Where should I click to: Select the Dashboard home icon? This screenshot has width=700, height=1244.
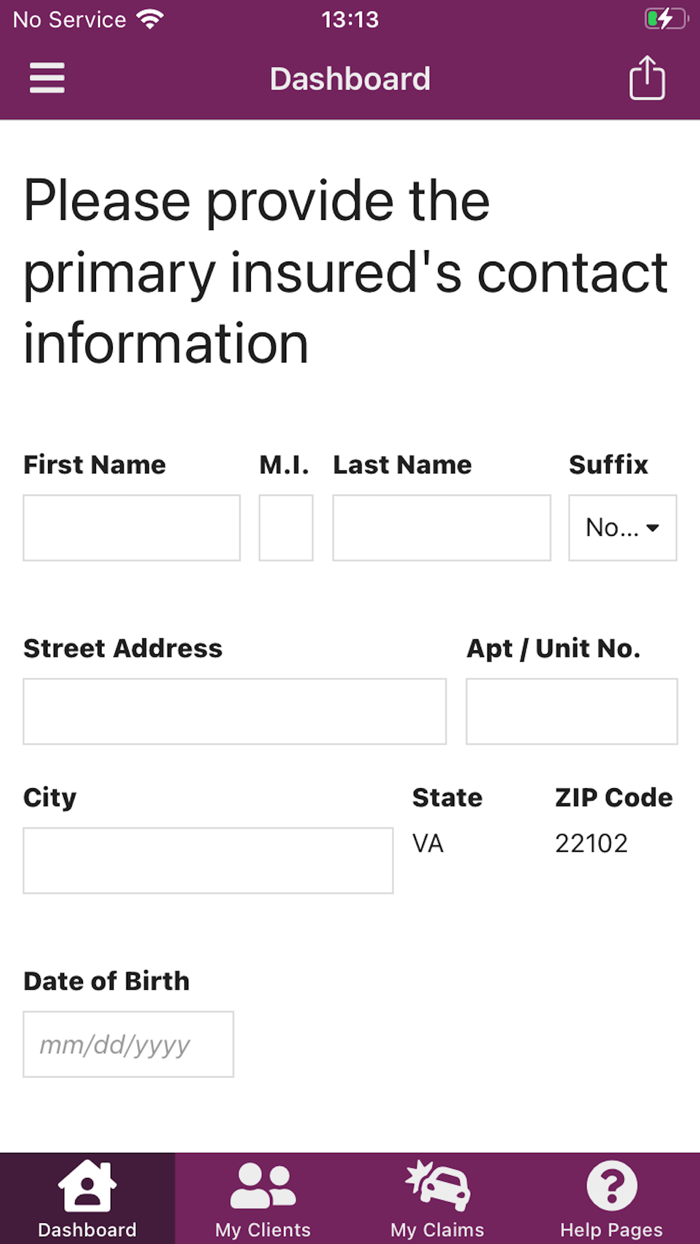tap(87, 1185)
